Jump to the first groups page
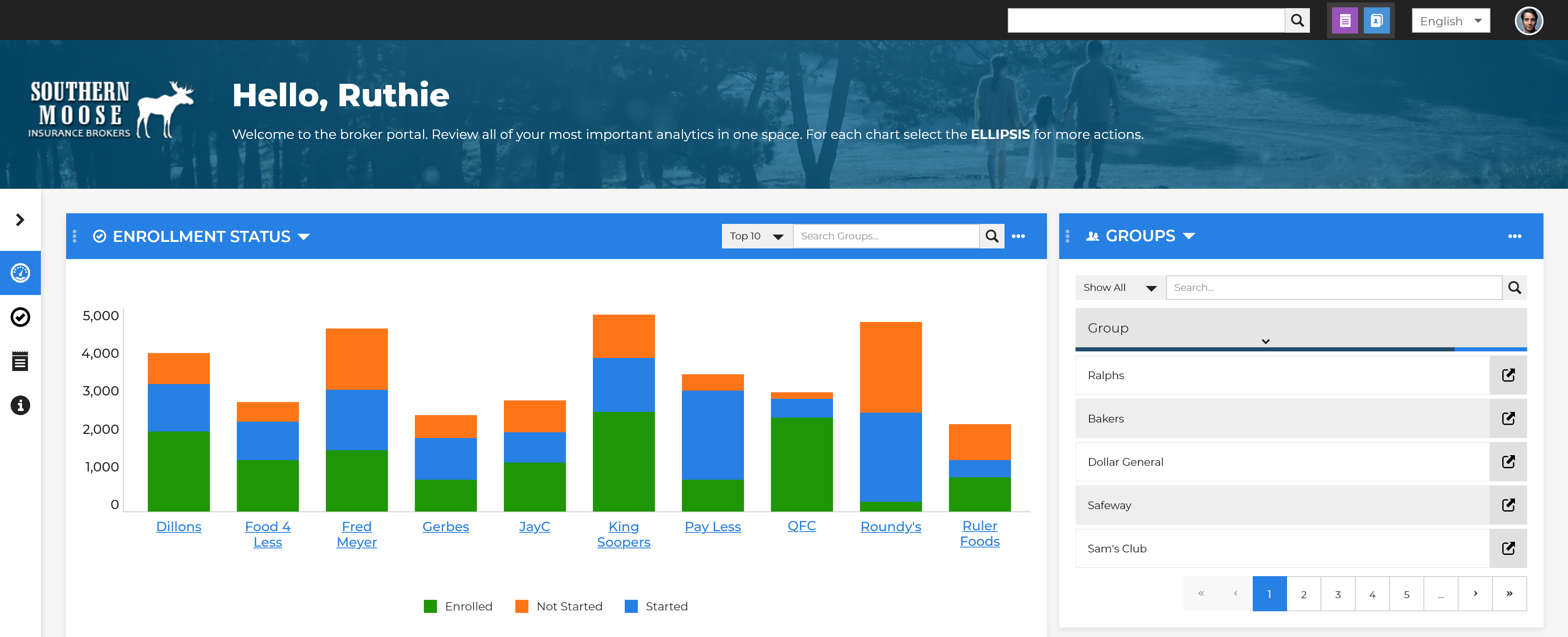Screen dimensions: 1568x637 (1201, 594)
